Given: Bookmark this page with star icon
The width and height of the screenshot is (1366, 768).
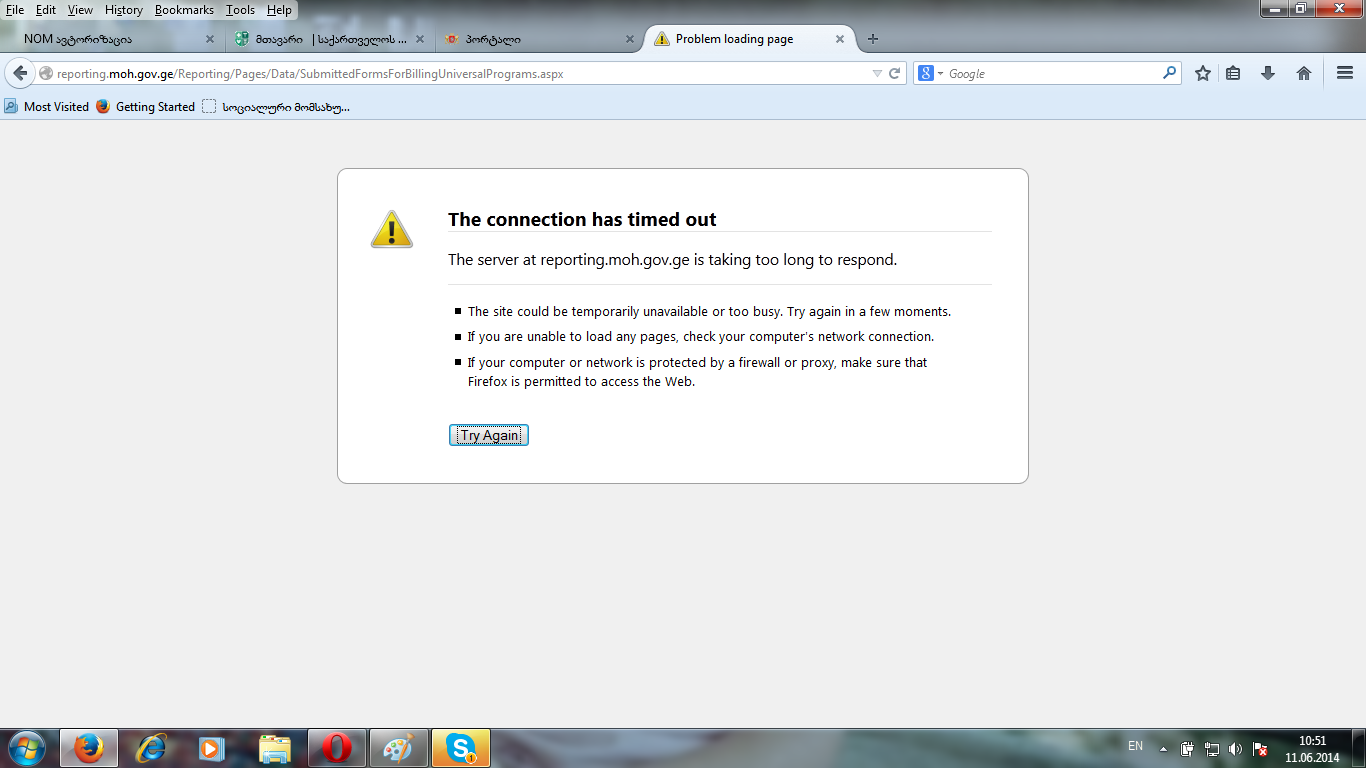Looking at the screenshot, I should click(1203, 73).
